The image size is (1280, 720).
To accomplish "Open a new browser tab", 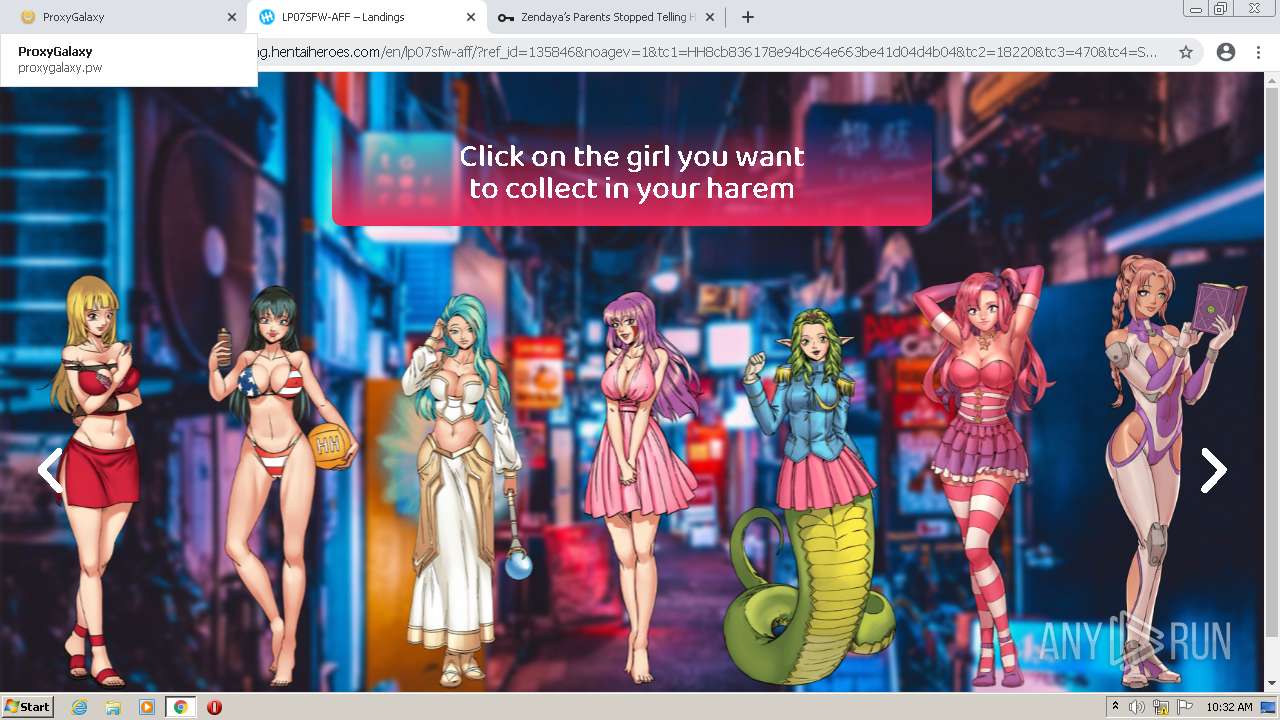I will point(747,17).
